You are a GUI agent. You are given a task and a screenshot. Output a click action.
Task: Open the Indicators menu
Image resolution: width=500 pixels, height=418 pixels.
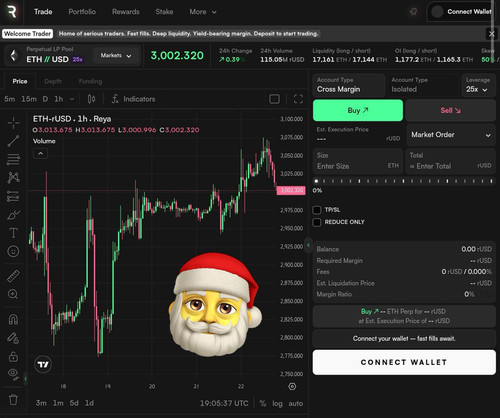(x=133, y=99)
